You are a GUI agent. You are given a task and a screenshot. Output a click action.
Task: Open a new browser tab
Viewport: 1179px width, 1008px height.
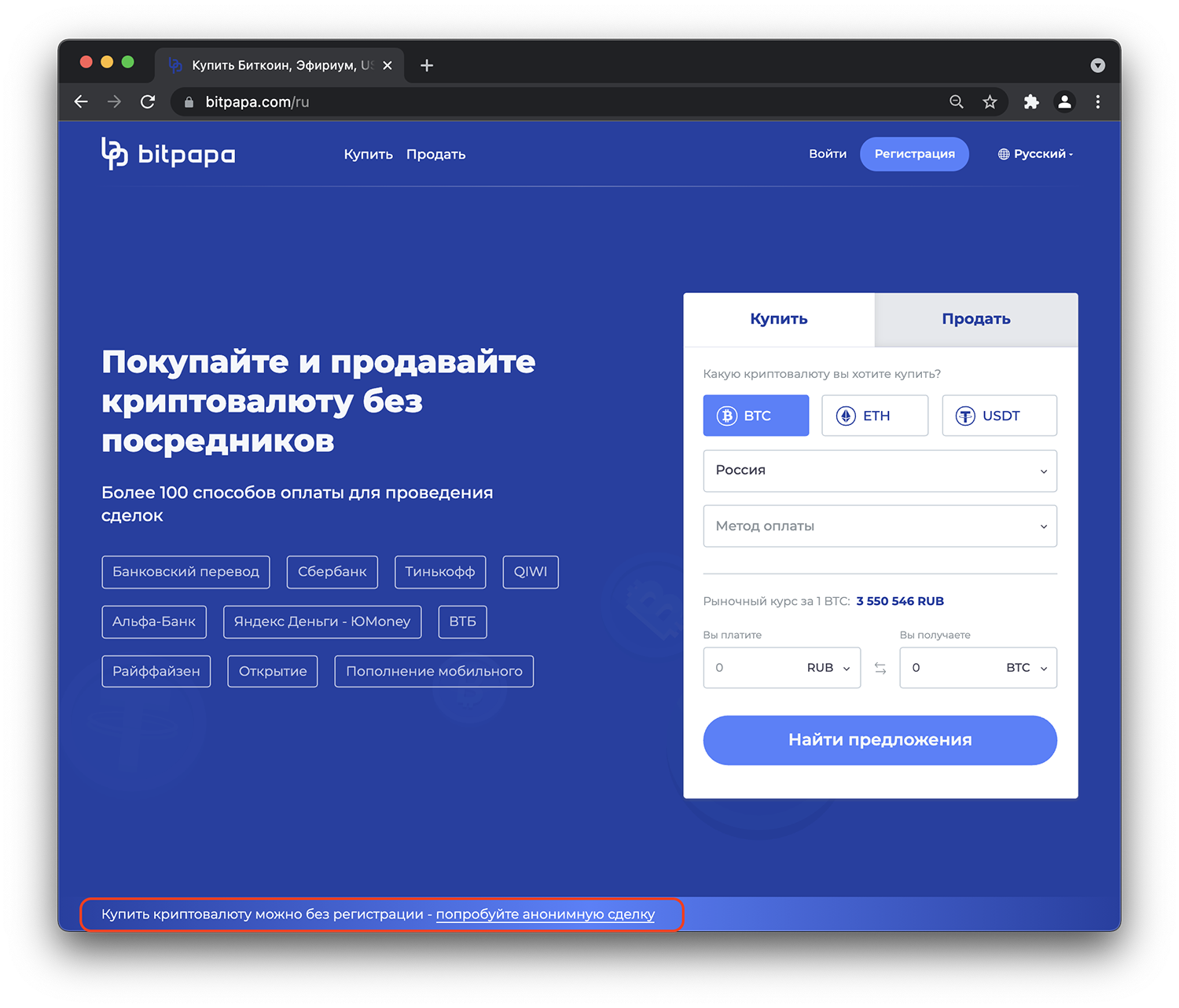(x=427, y=65)
